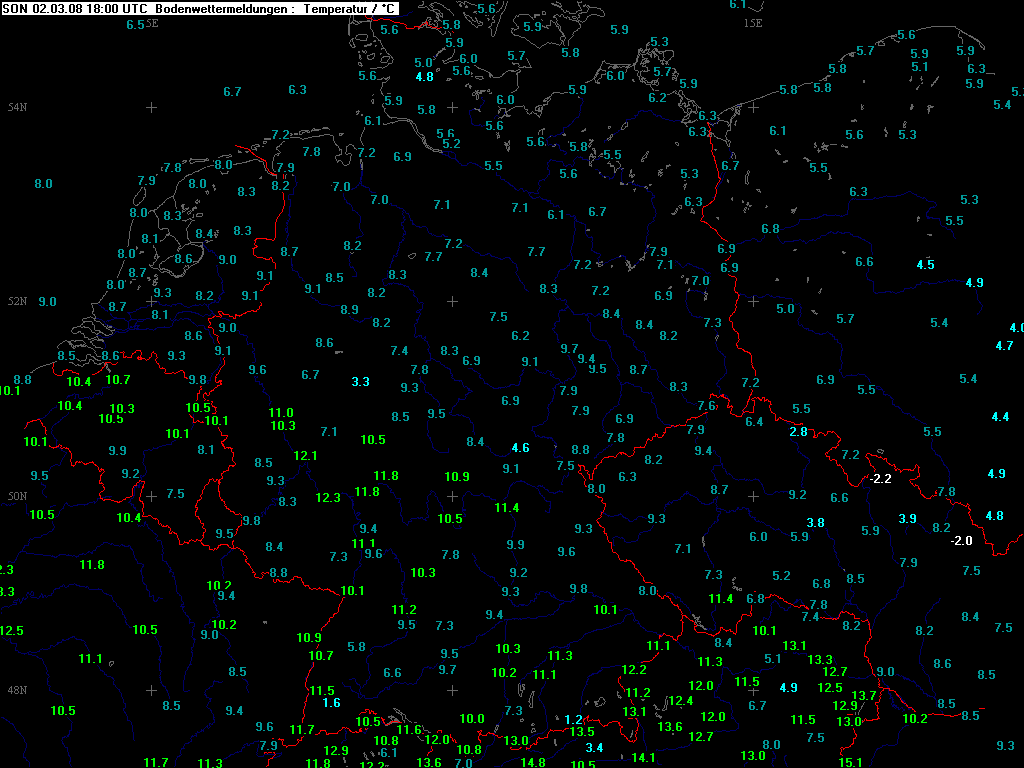Click the cyan 4.6 temperature value

[519, 448]
